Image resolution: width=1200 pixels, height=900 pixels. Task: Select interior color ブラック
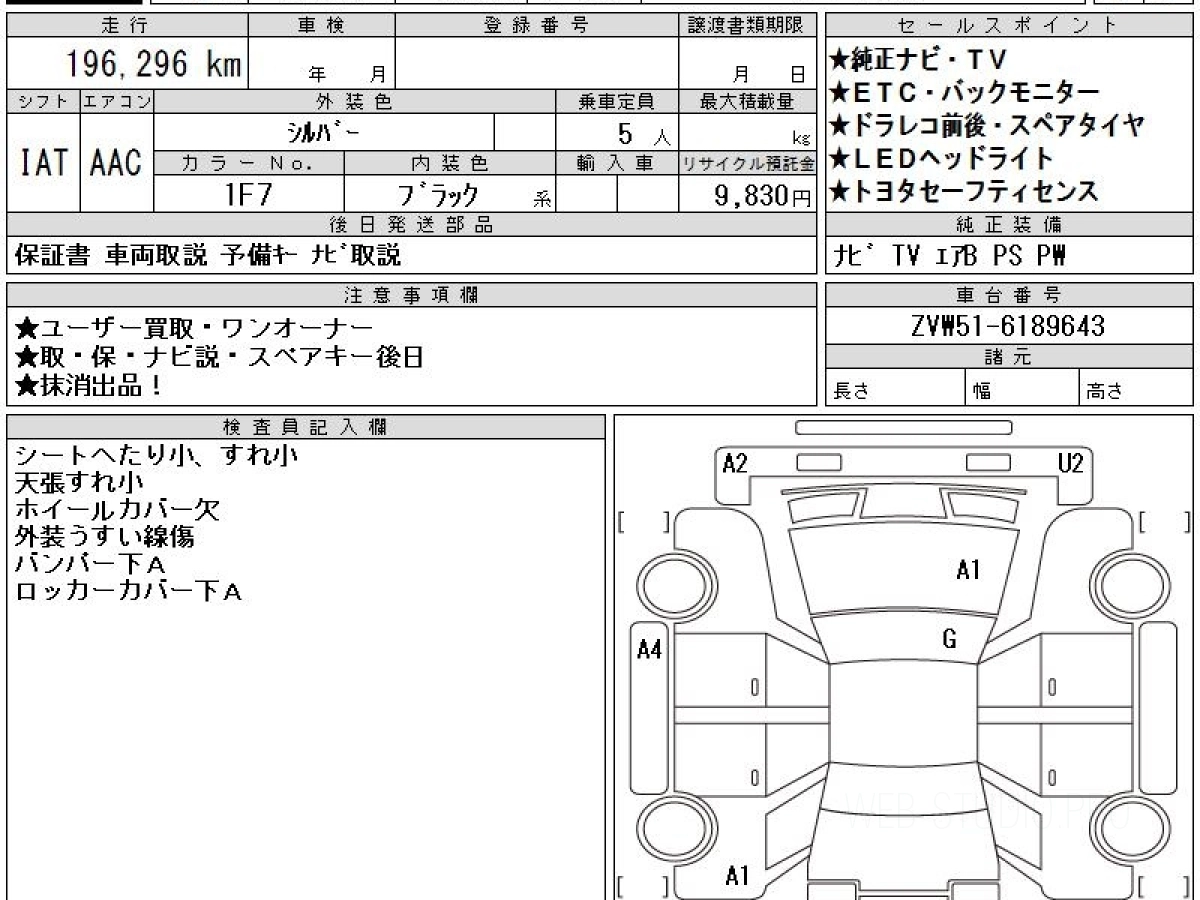tap(438, 195)
